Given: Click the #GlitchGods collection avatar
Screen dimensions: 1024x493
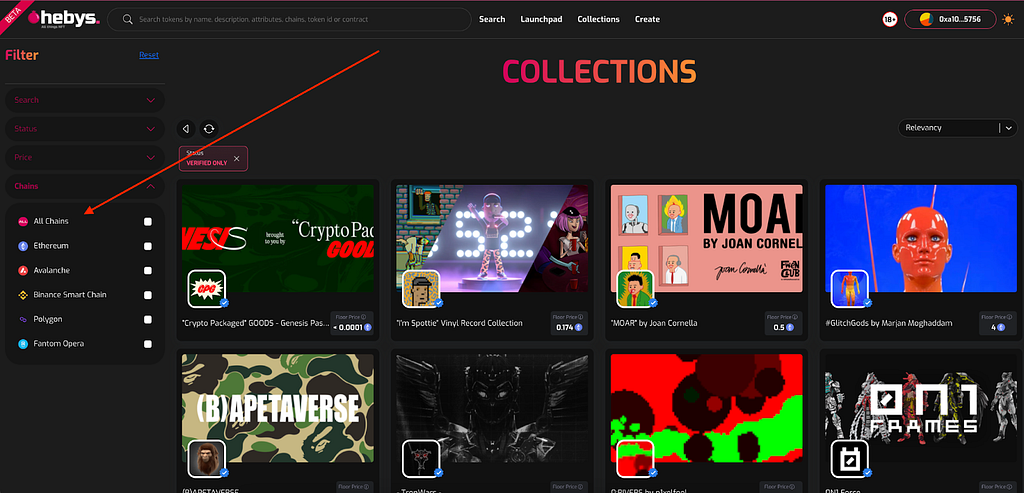Looking at the screenshot, I should point(850,289).
